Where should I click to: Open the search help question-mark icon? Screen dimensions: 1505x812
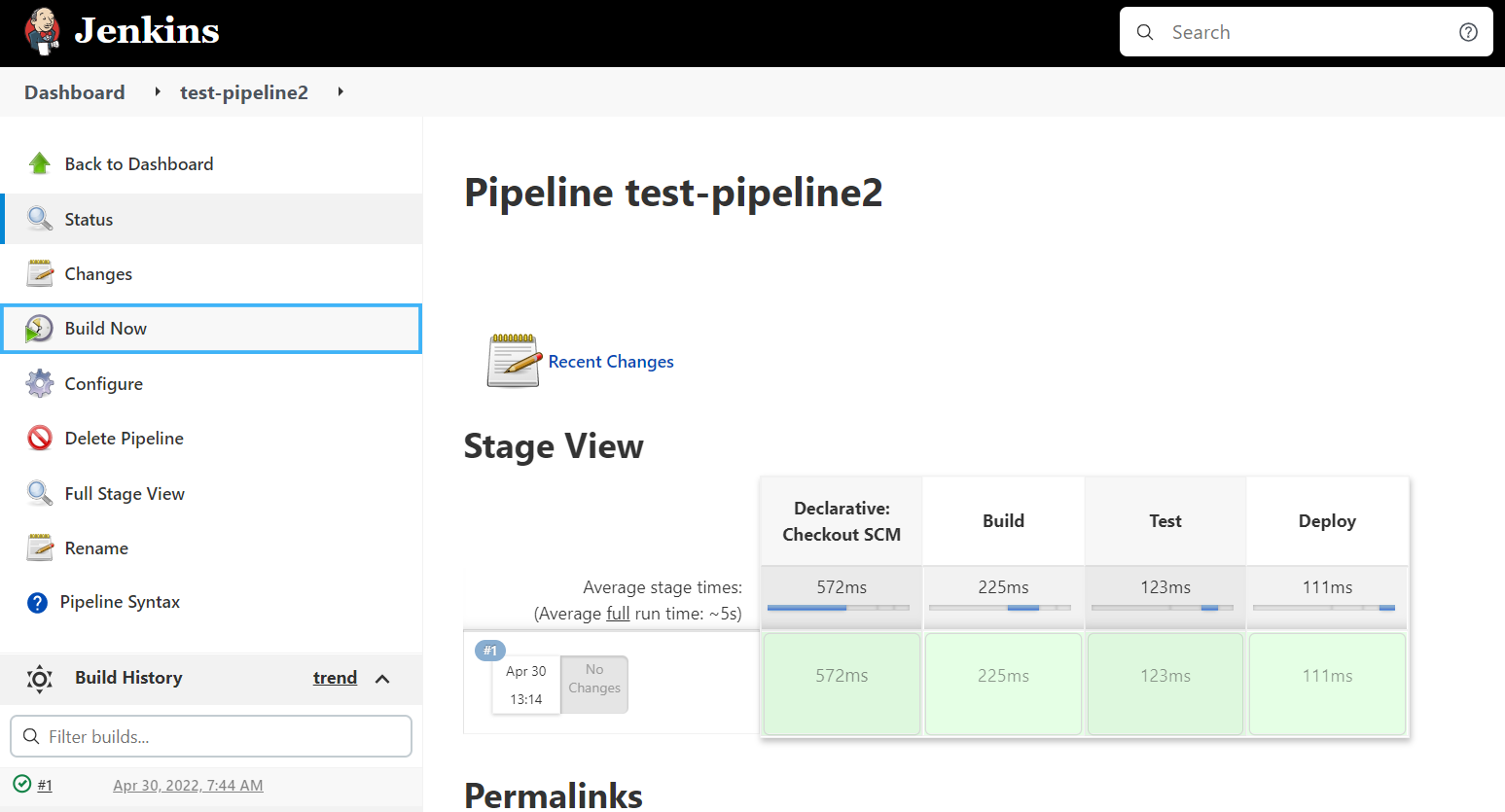coord(1468,32)
